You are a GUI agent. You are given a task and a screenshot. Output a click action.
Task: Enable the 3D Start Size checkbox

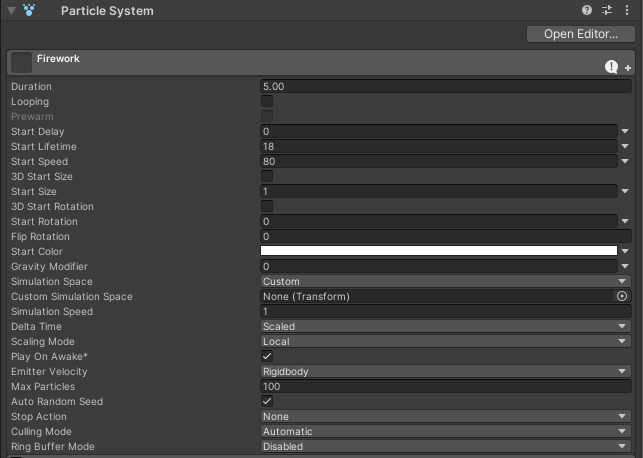(x=267, y=176)
